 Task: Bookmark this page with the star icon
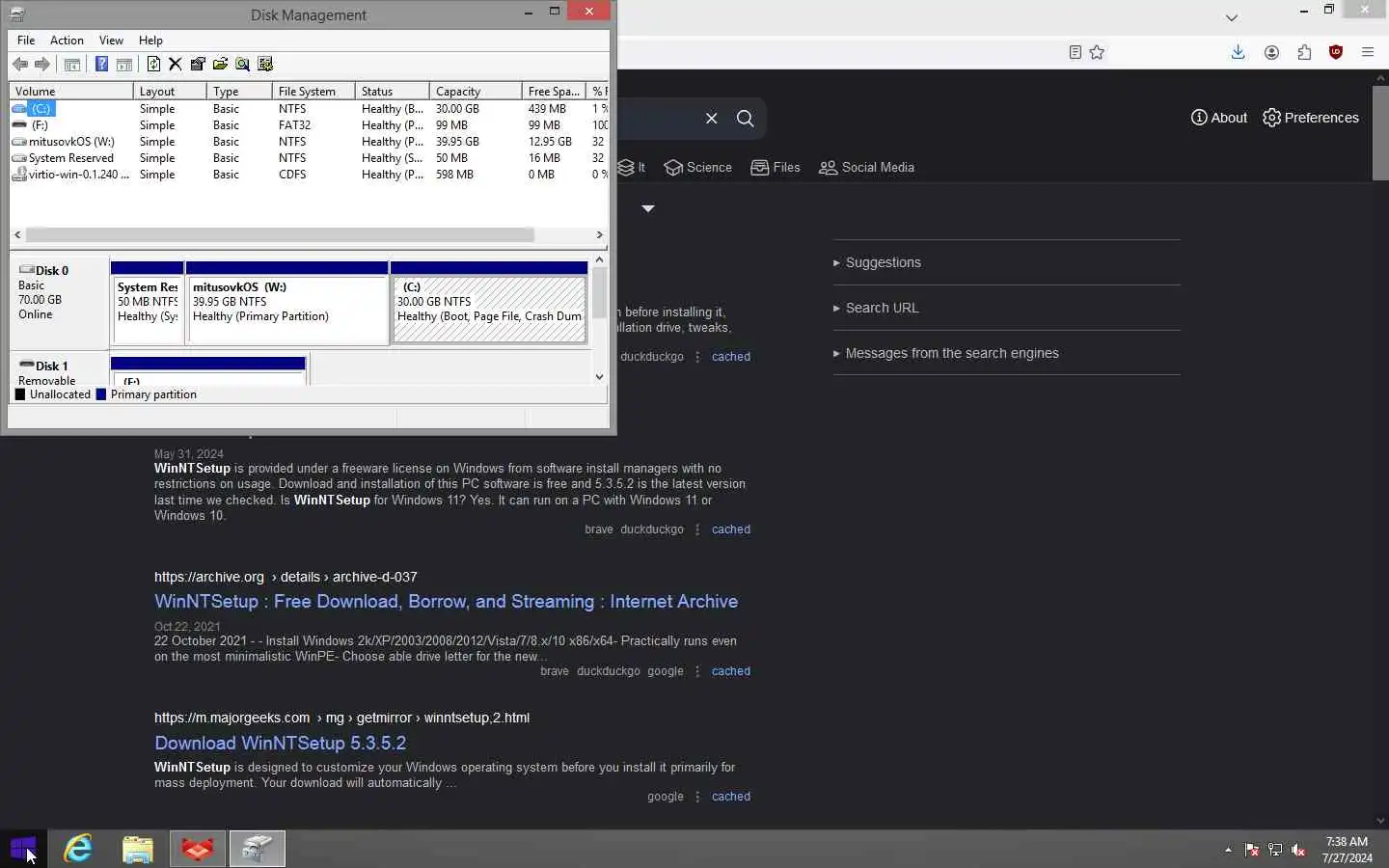coord(1097,52)
